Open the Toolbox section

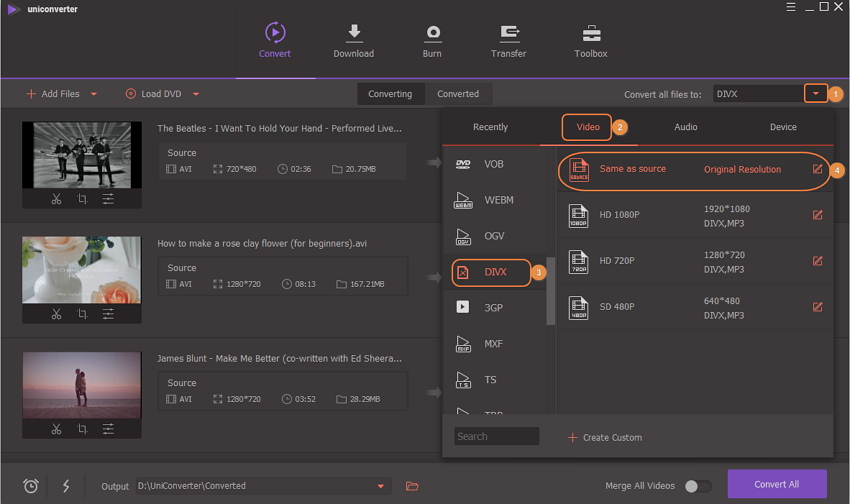pyautogui.click(x=591, y=41)
